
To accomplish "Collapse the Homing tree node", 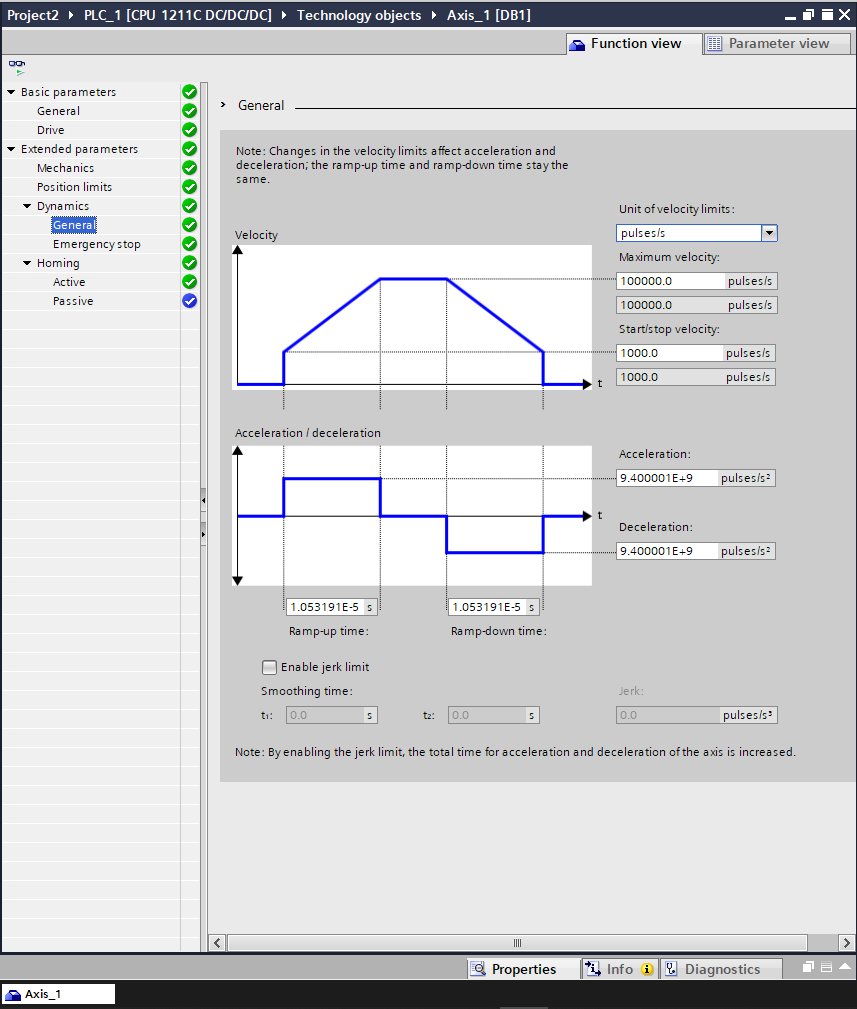I will pyautogui.click(x=27, y=263).
